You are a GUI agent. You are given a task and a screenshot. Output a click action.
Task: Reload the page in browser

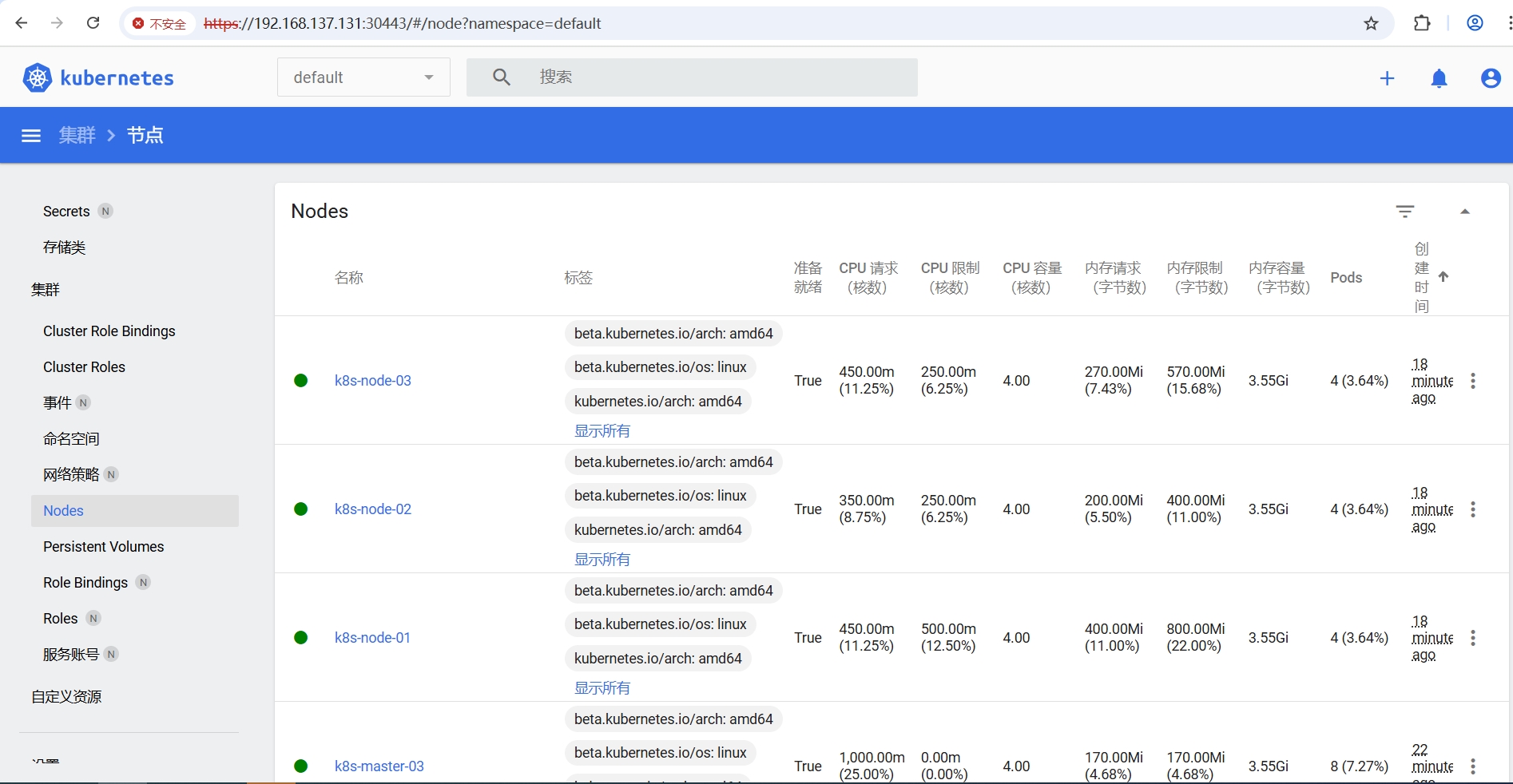[93, 23]
